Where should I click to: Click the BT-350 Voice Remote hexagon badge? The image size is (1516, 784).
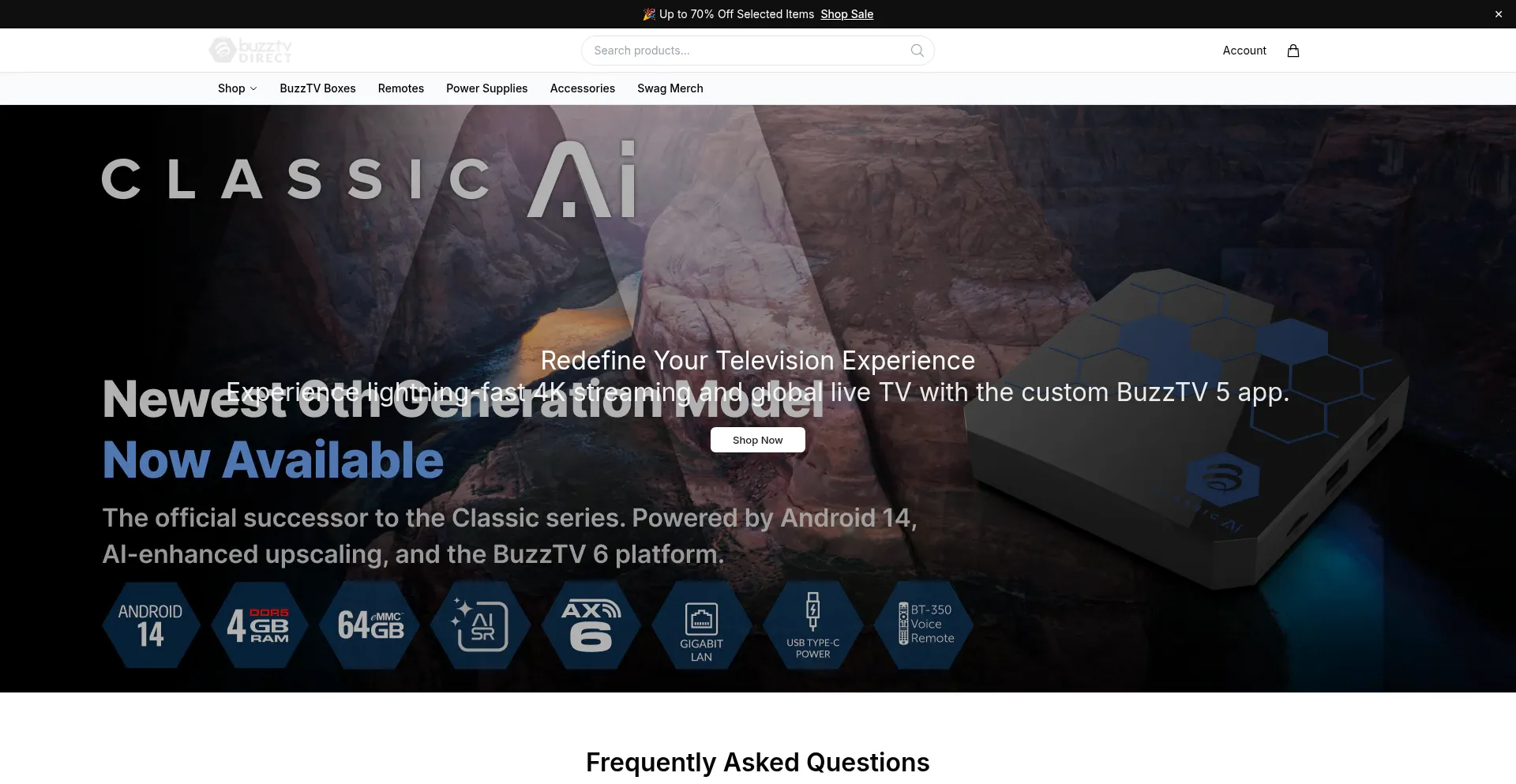click(924, 625)
